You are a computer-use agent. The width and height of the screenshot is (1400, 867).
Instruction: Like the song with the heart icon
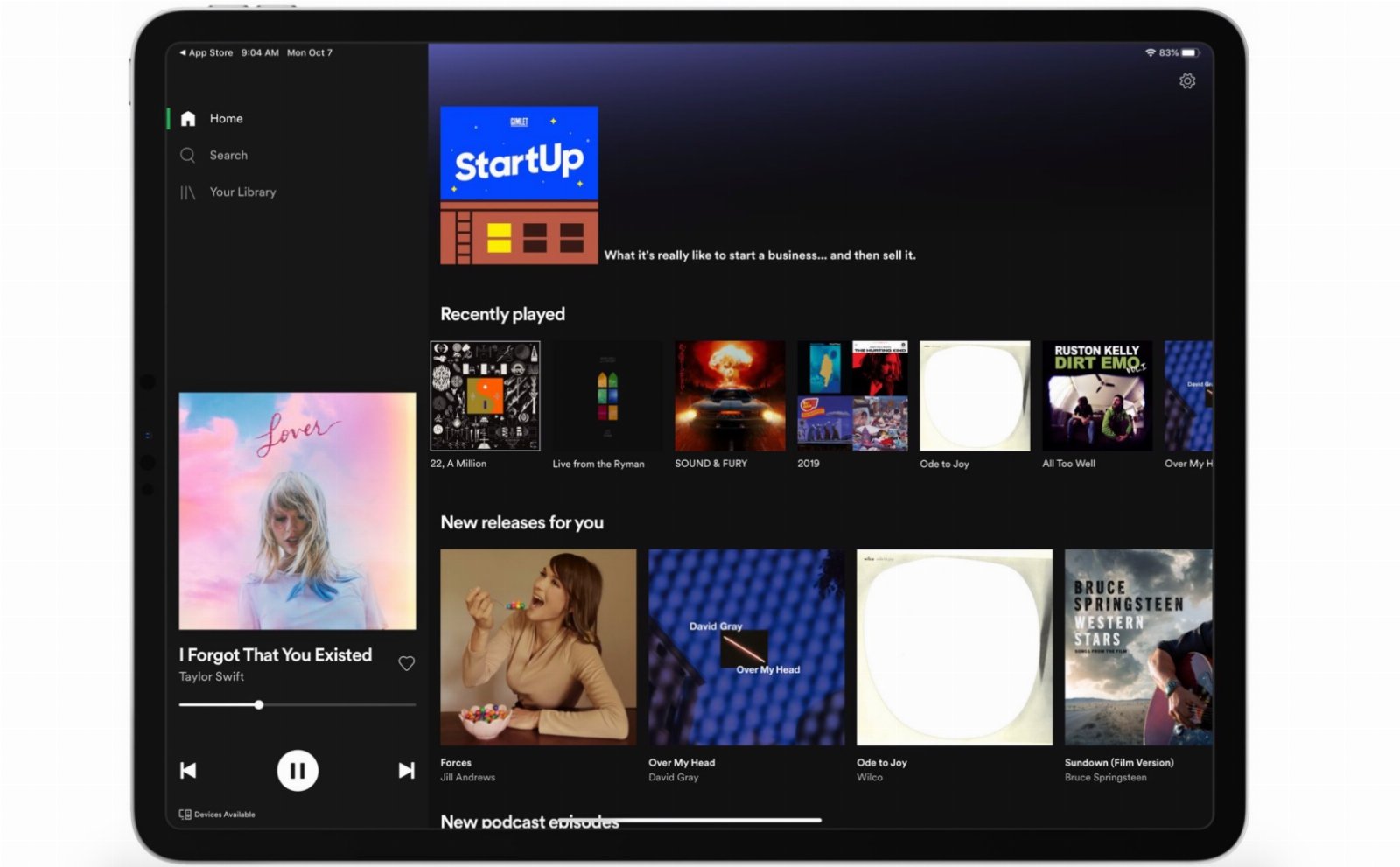coord(406,664)
